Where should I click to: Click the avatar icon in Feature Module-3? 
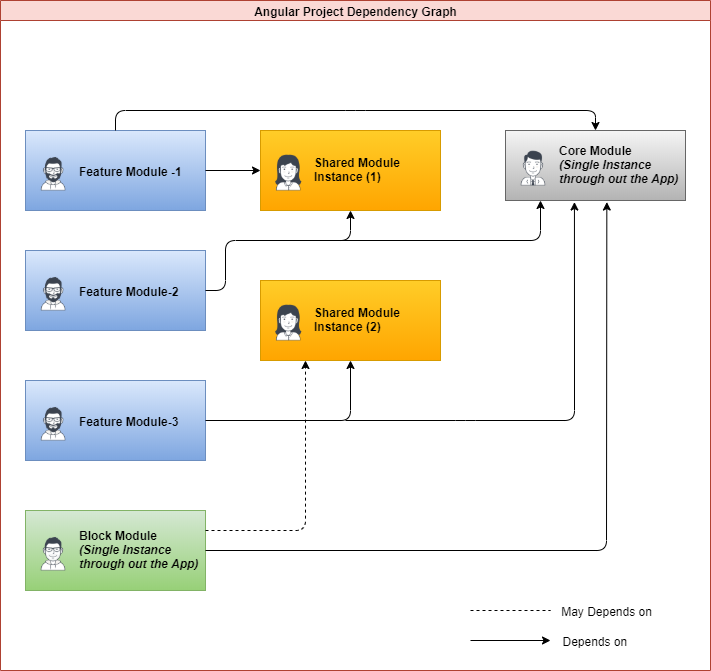pos(53,422)
